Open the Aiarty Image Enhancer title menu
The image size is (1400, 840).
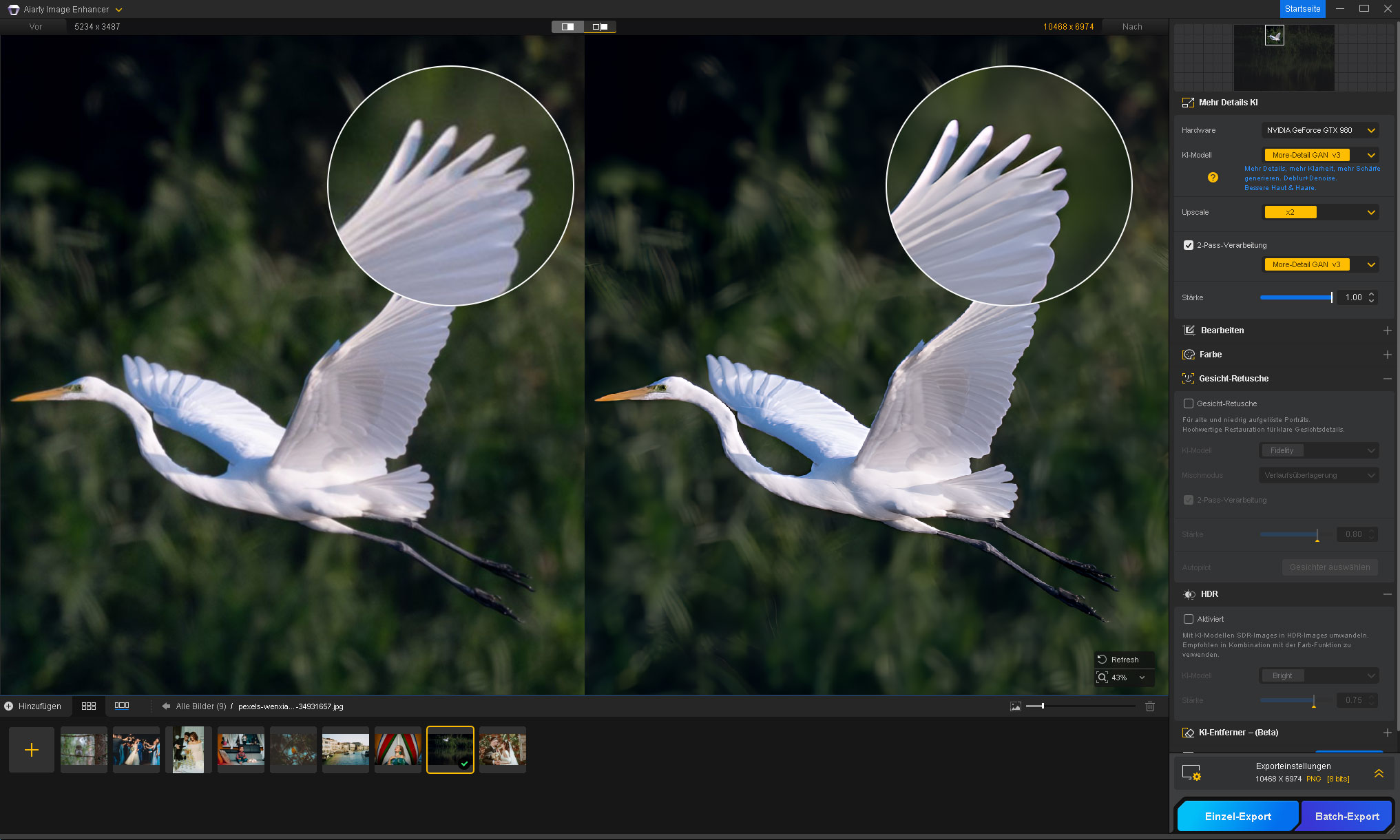(x=118, y=10)
